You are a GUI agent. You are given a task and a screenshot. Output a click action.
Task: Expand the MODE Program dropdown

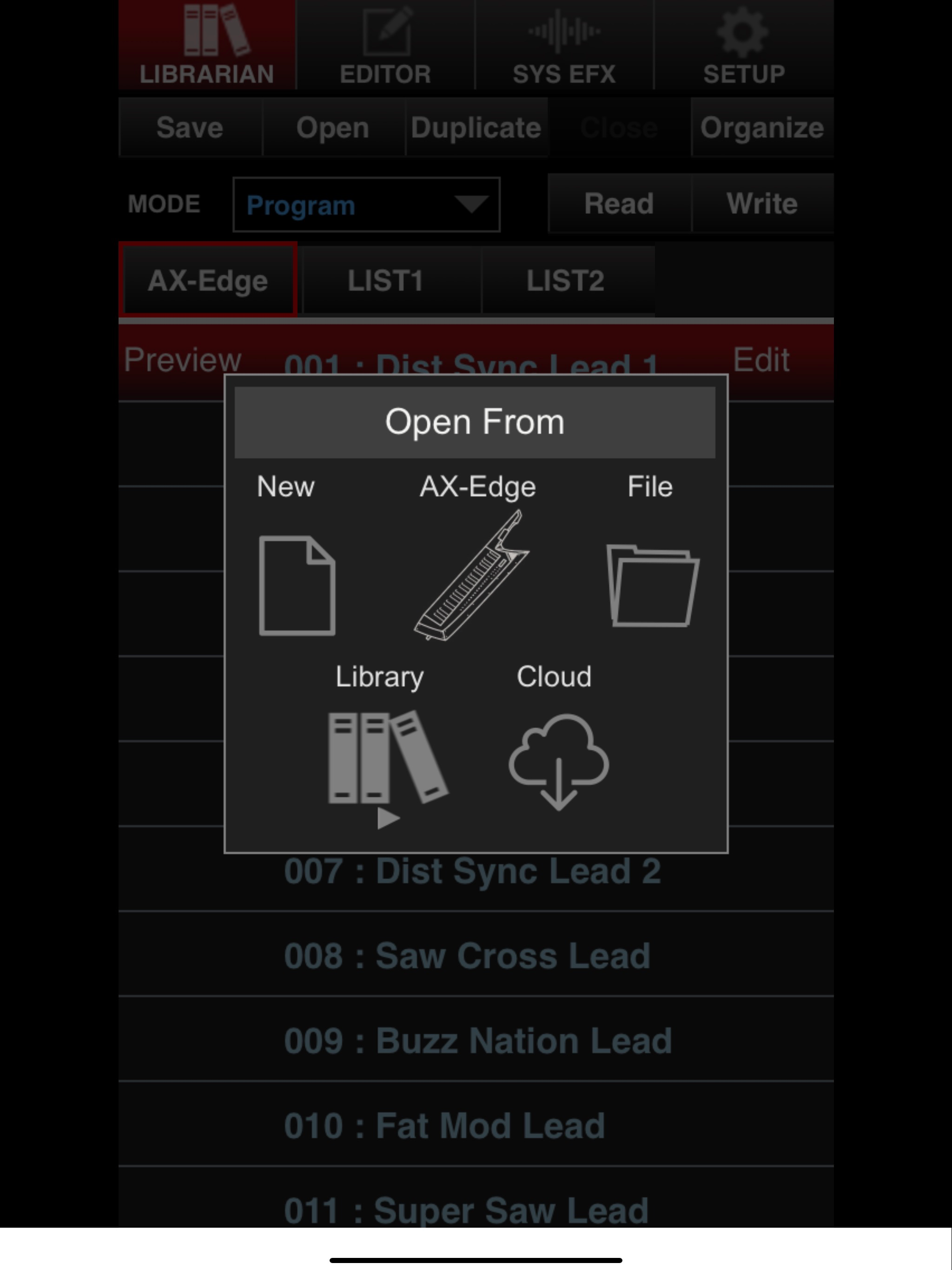[x=366, y=205]
